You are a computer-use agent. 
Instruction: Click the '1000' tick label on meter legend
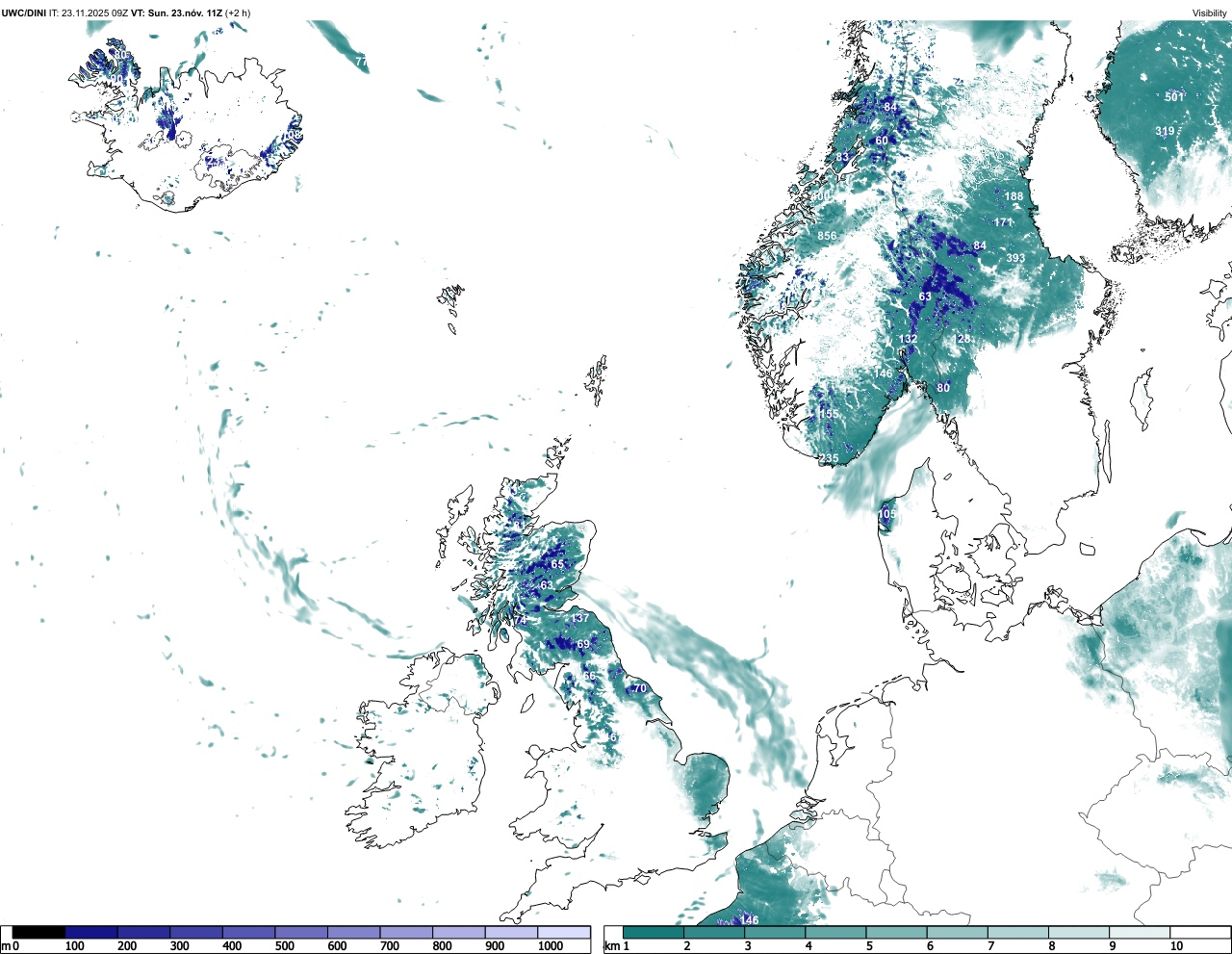551,946
